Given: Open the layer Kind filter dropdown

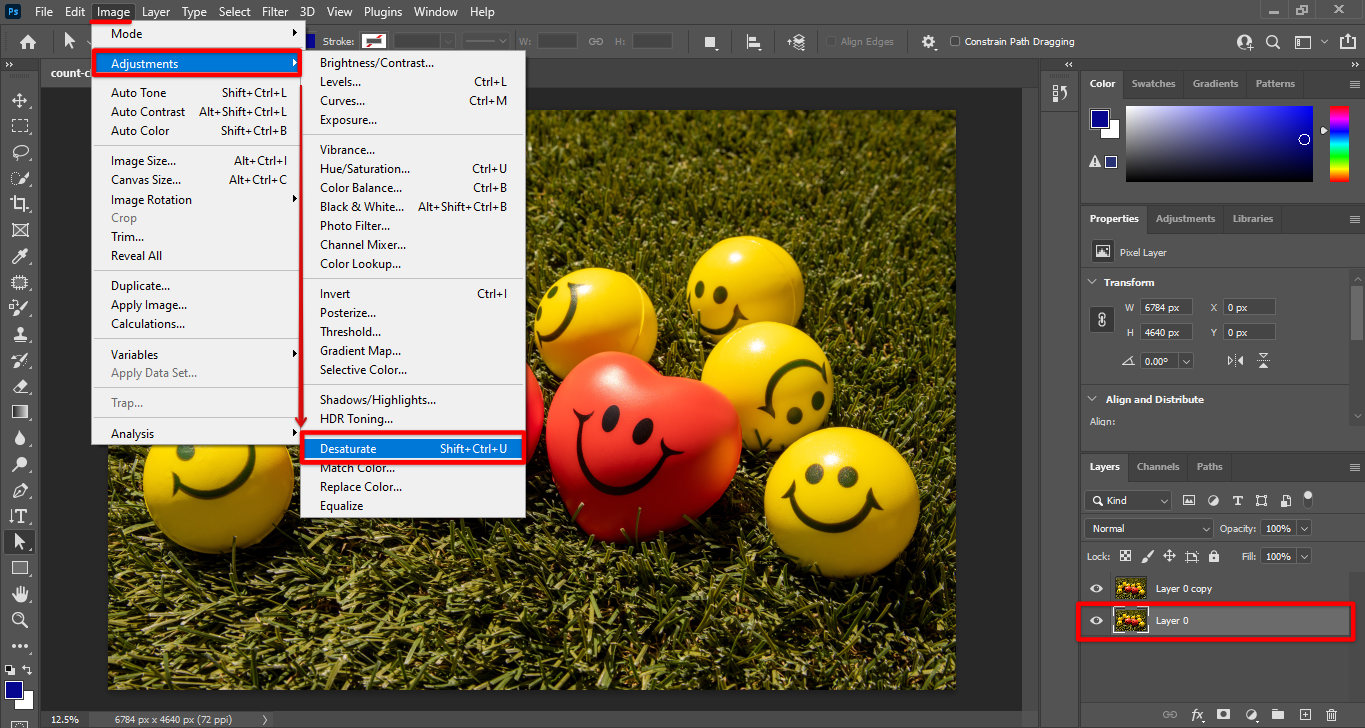Looking at the screenshot, I should point(1128,501).
